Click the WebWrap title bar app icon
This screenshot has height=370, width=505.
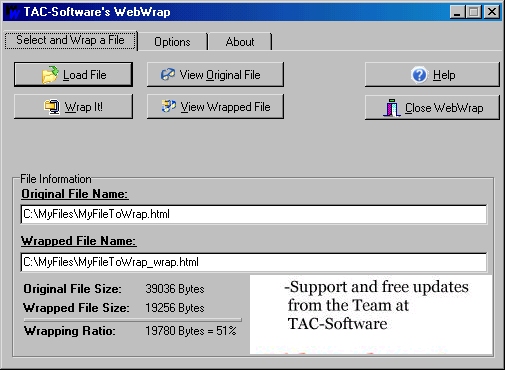pos(13,12)
